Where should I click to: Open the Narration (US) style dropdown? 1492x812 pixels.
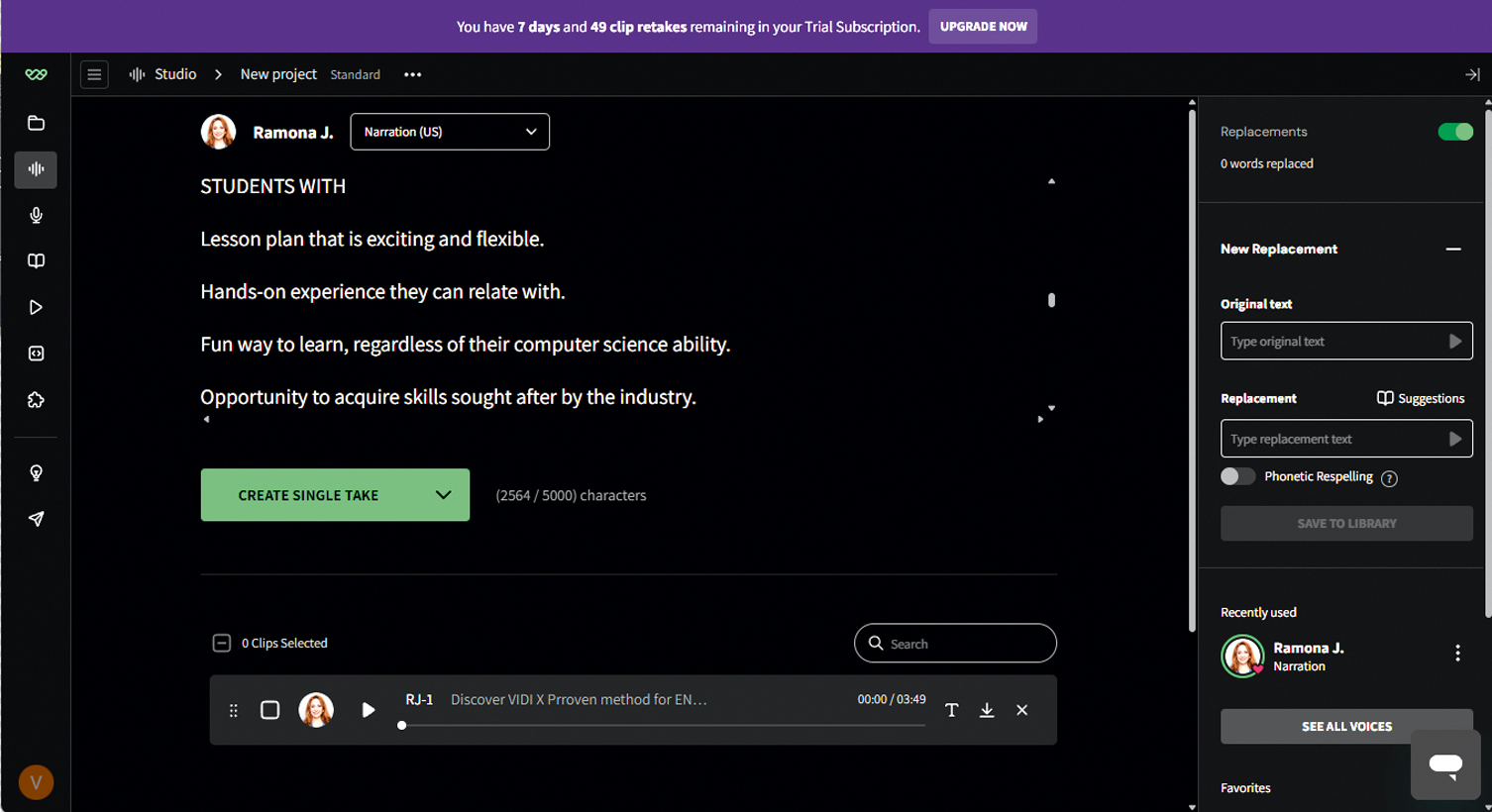tap(450, 132)
